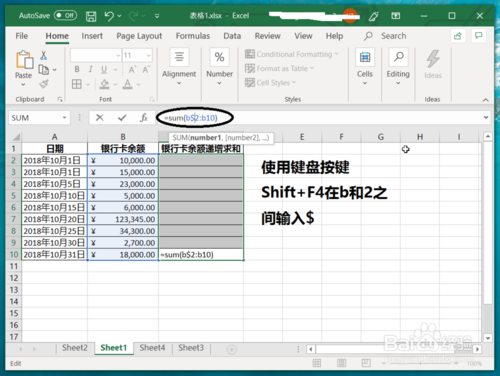Click Increase Font Size icon
This screenshot has width=500, height=376.
tap(132, 69)
